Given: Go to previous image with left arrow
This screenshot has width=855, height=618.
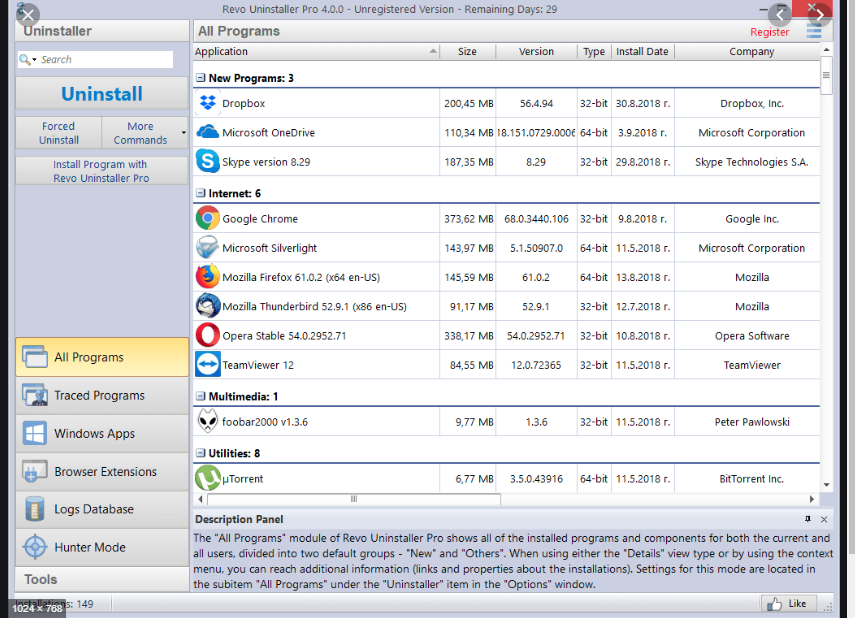Looking at the screenshot, I should [x=780, y=15].
